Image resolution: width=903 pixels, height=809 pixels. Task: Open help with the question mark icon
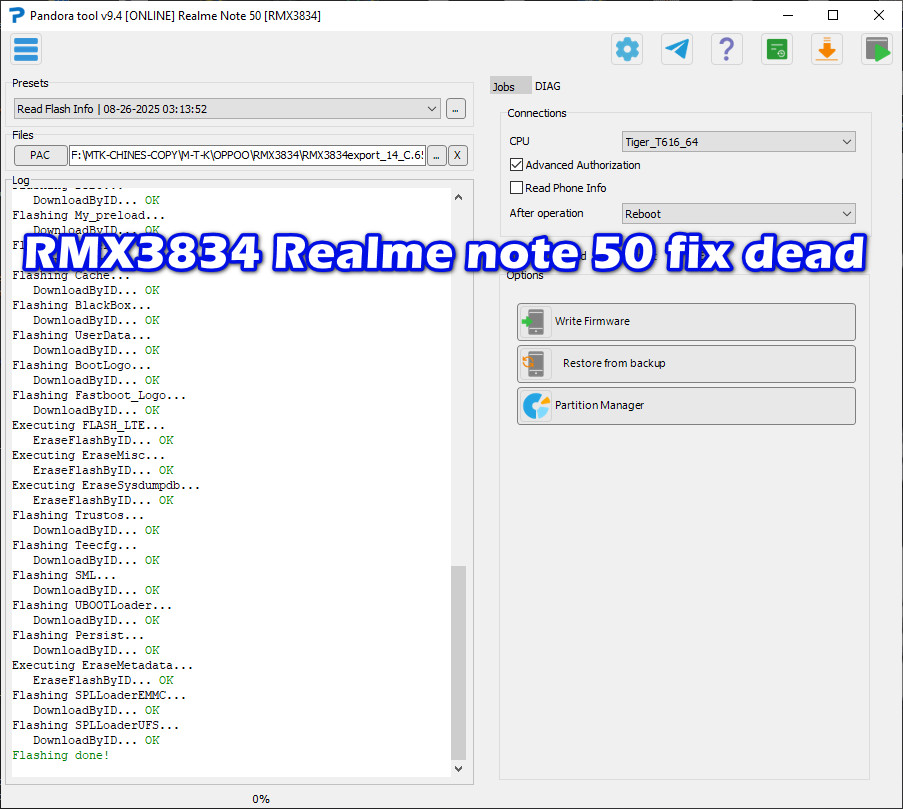click(727, 49)
